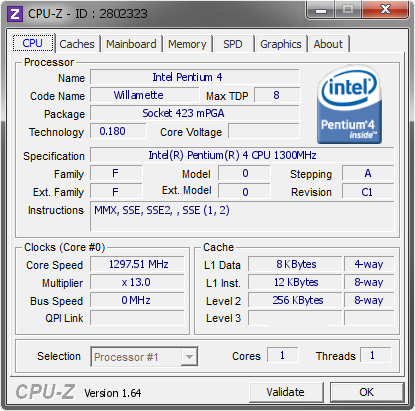Click the CPU-Z footer logo text
The height and width of the screenshot is (411, 415).
point(45,391)
